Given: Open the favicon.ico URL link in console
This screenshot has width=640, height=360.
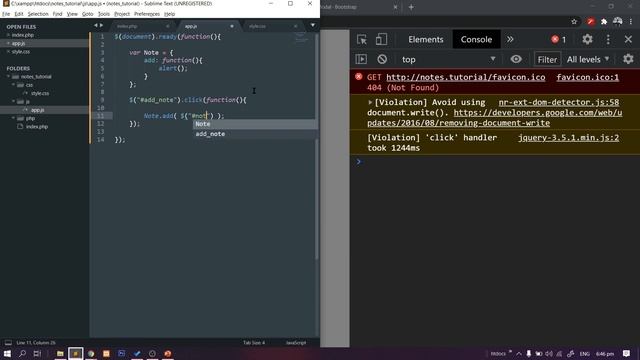Looking at the screenshot, I should click(466, 77).
